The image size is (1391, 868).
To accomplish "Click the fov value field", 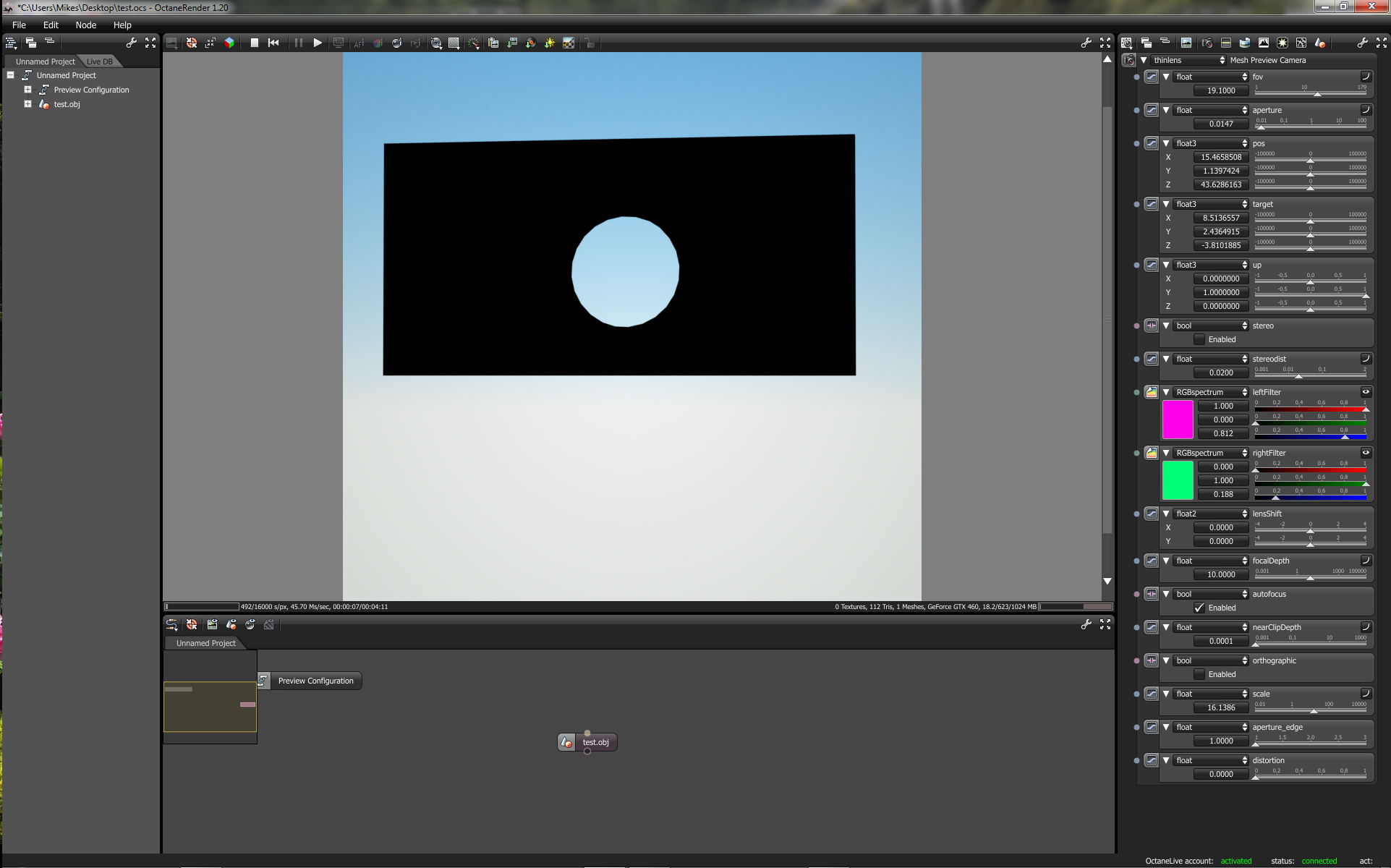I will click(x=1221, y=90).
